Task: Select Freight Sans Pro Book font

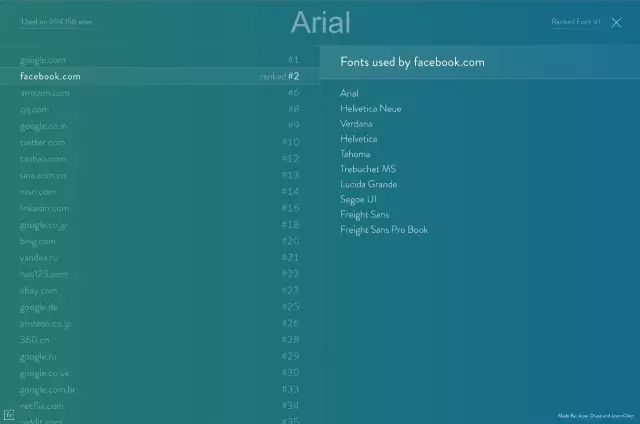Action: point(384,230)
